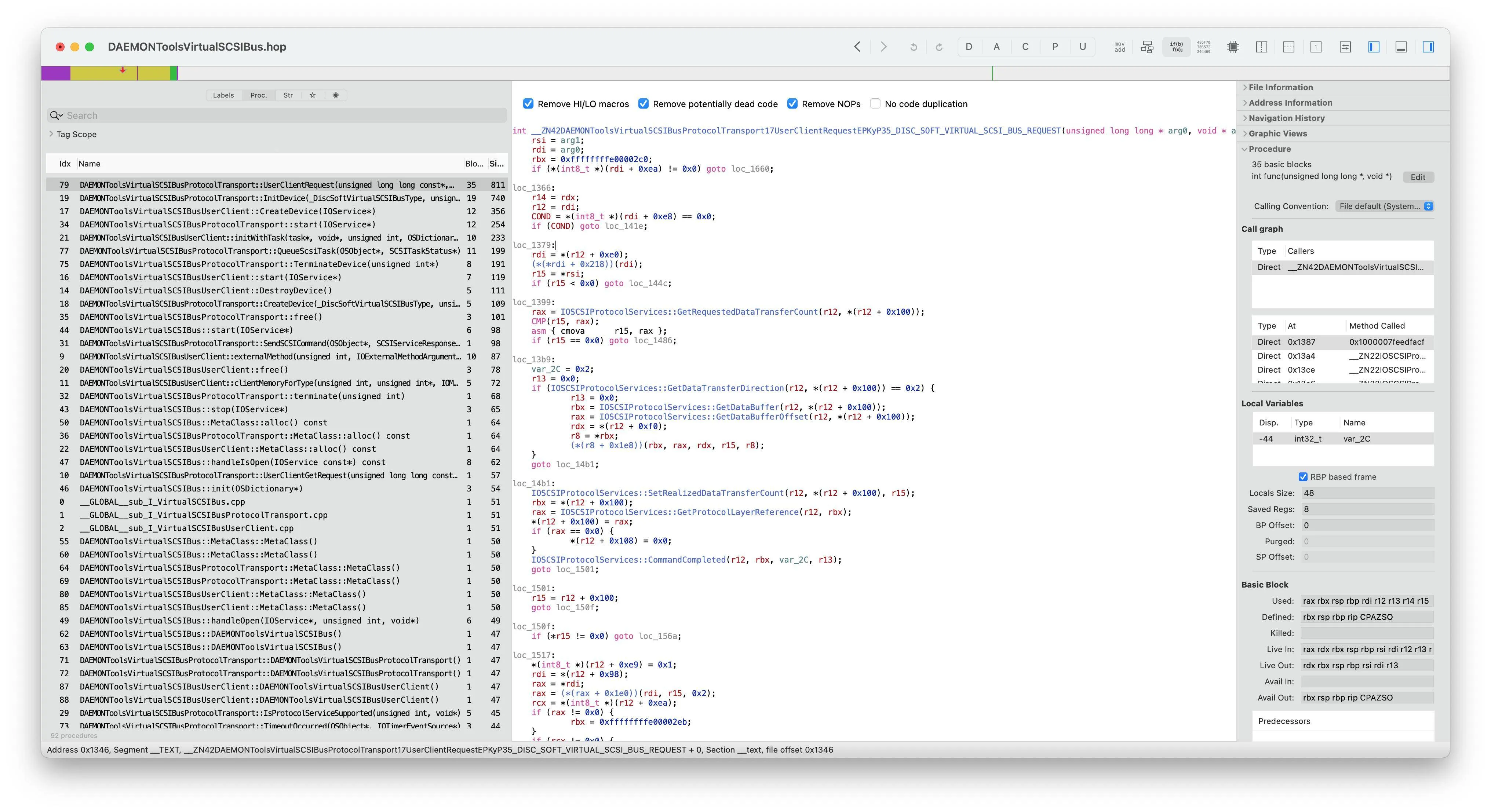Toggle the right inspector sidebar
The width and height of the screenshot is (1491, 812).
coord(1428,47)
